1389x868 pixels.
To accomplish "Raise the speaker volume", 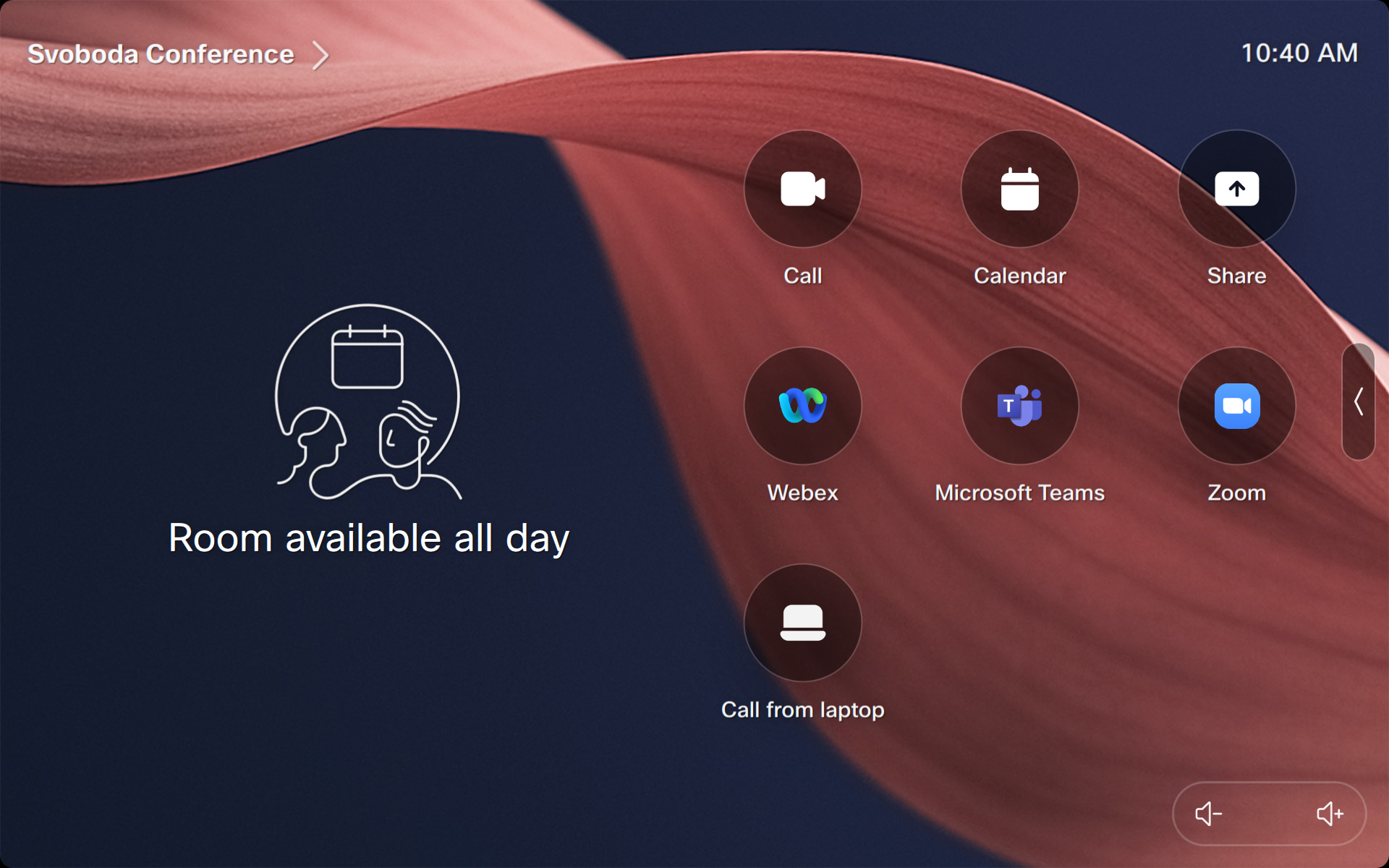I will 1330,813.
